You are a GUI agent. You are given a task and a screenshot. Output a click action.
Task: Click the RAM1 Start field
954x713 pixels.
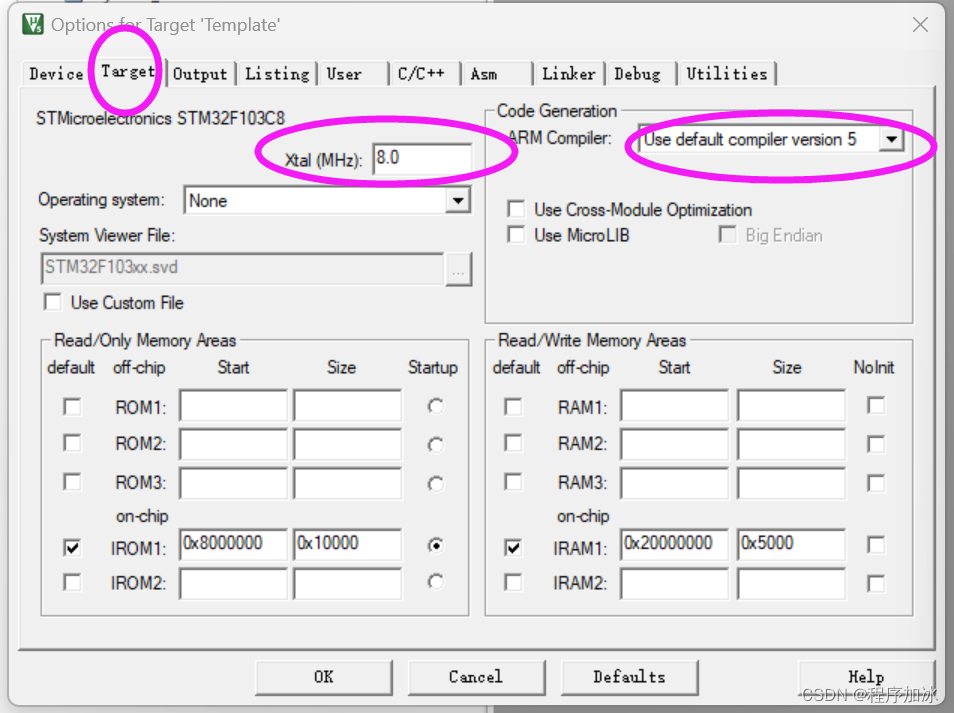pos(675,405)
